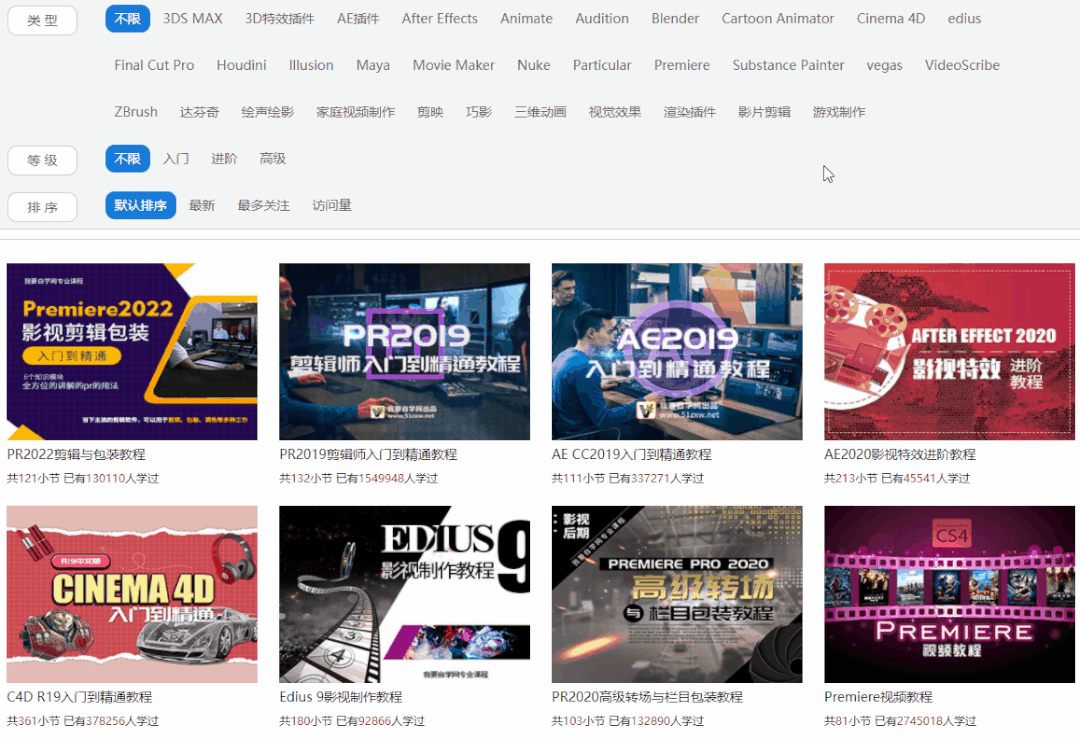Select the Premiere category filter
The height and width of the screenshot is (739, 1080).
[682, 65]
